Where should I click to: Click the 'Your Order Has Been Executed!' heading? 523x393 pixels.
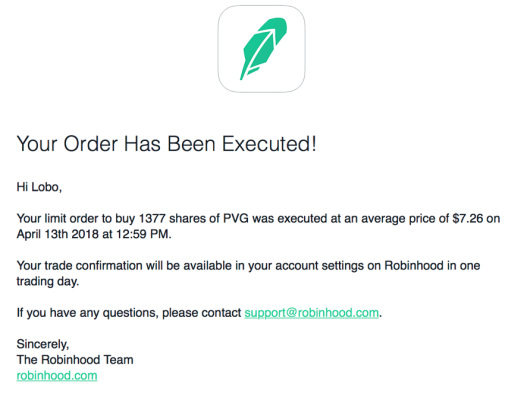click(166, 144)
